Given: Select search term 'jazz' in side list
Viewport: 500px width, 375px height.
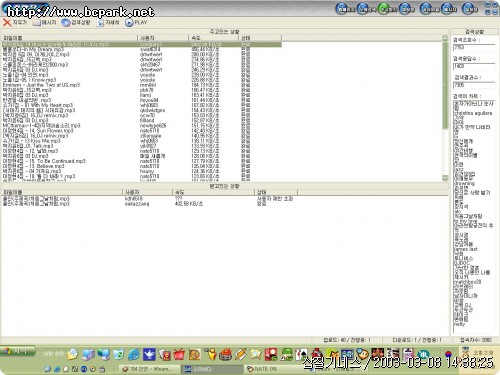Looking at the screenshot, I should pos(459,170).
